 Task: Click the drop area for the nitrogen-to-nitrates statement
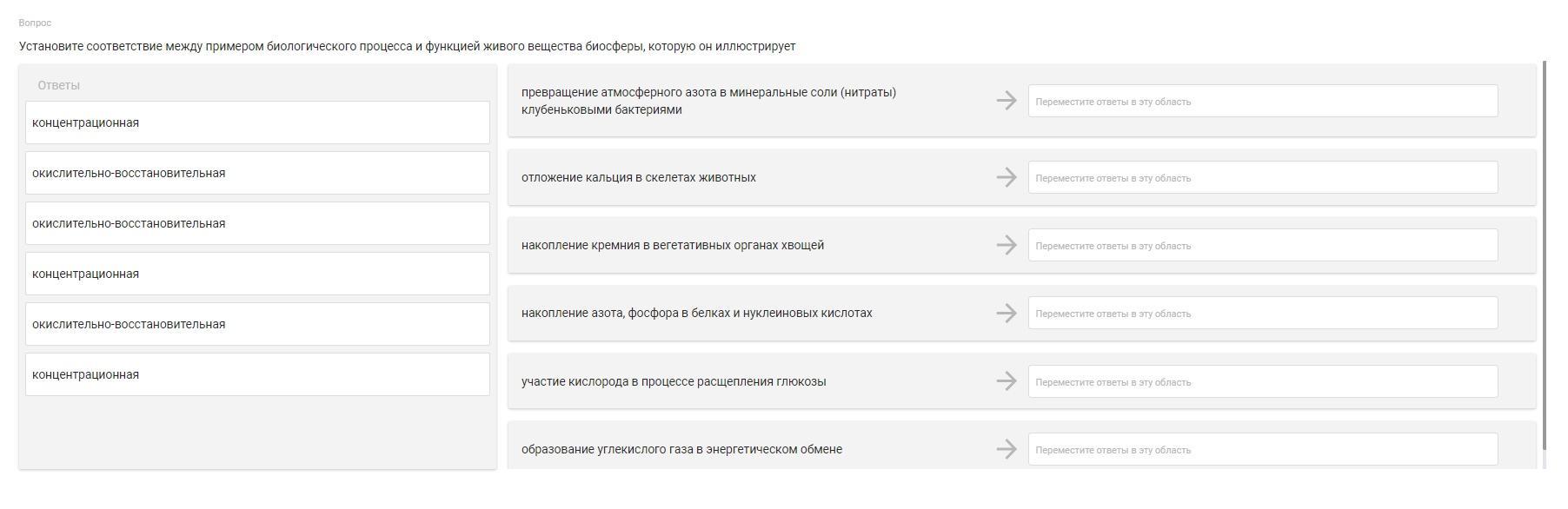pyautogui.click(x=1262, y=101)
